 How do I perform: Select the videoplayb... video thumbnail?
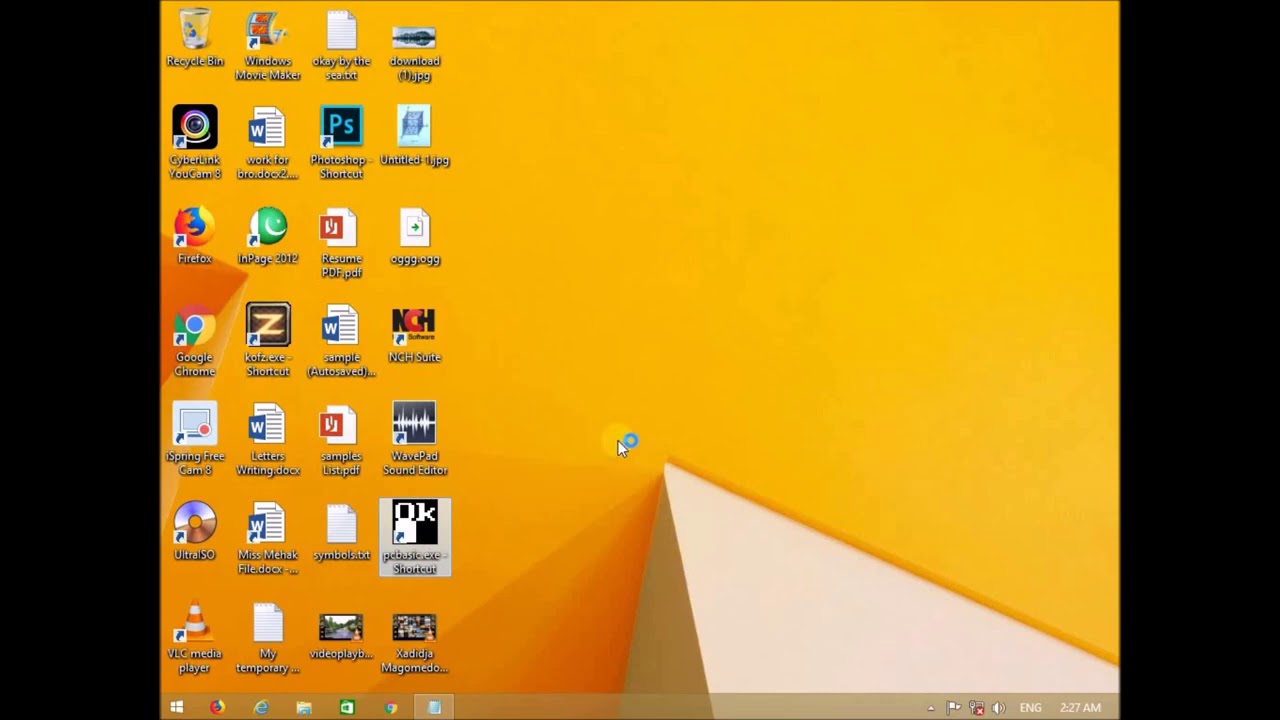(341, 637)
